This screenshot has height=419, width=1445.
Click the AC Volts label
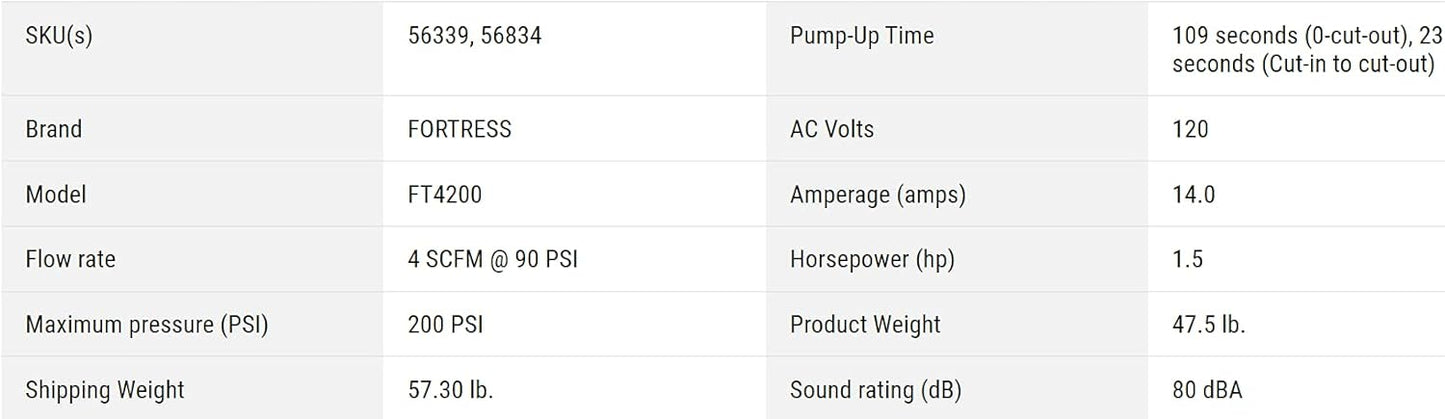(x=832, y=129)
